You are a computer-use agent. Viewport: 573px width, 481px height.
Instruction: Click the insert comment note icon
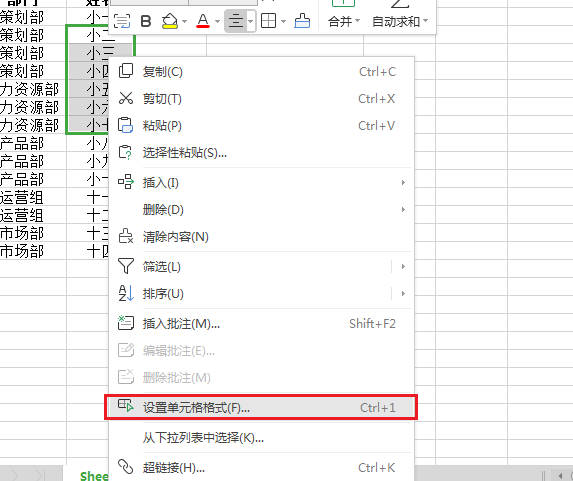pyautogui.click(x=126, y=323)
